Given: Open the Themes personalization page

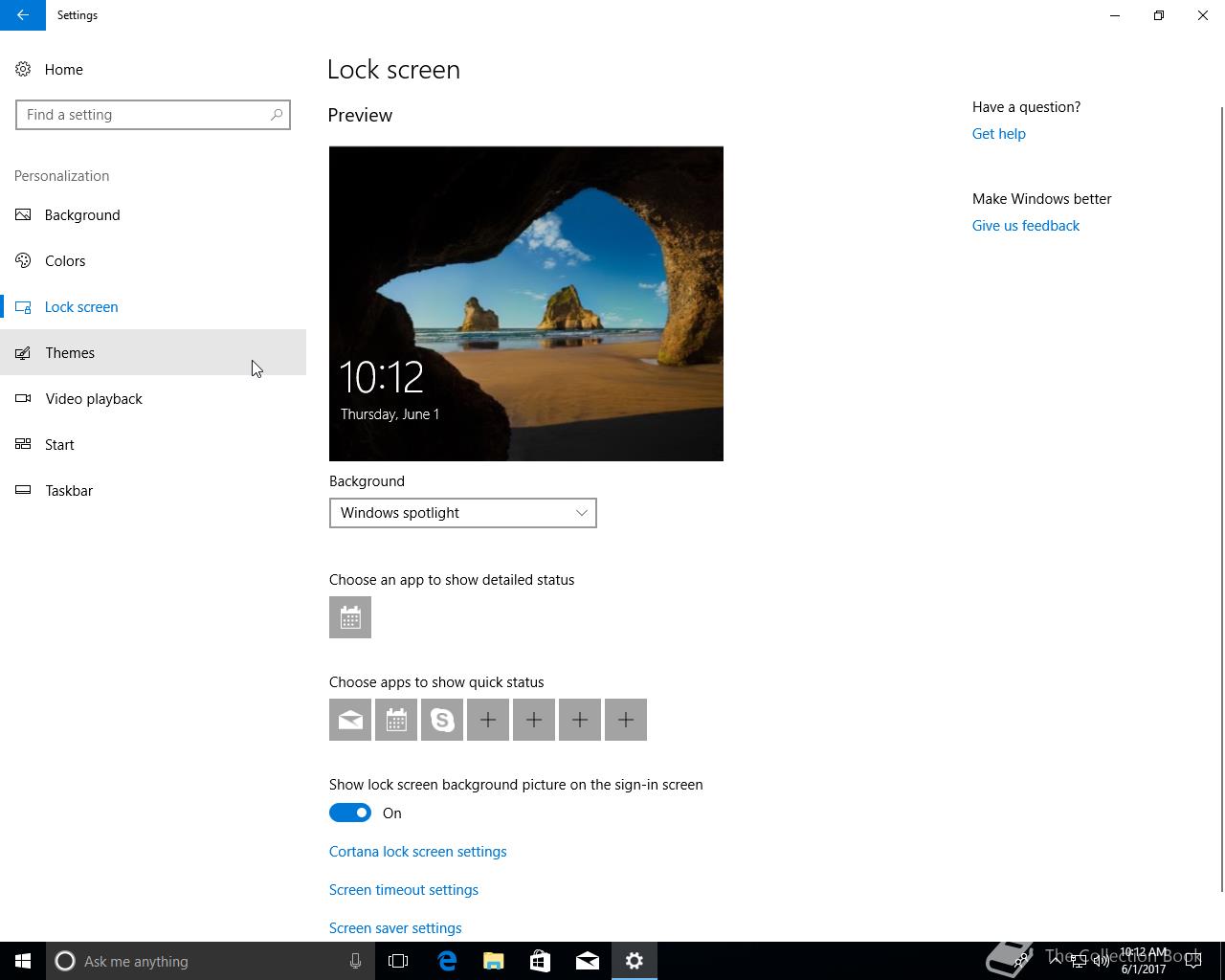Looking at the screenshot, I should point(153,352).
